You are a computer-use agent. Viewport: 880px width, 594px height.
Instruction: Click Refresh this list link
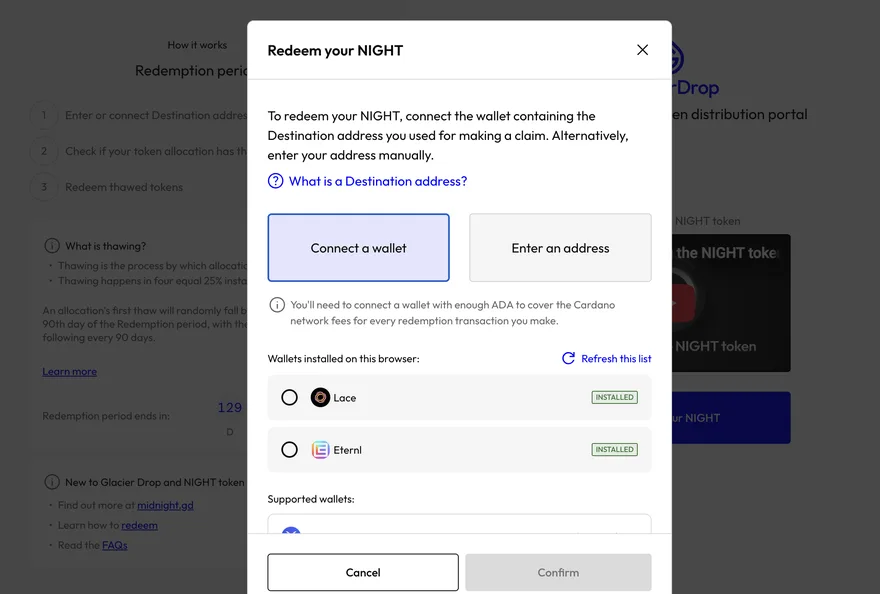616,358
